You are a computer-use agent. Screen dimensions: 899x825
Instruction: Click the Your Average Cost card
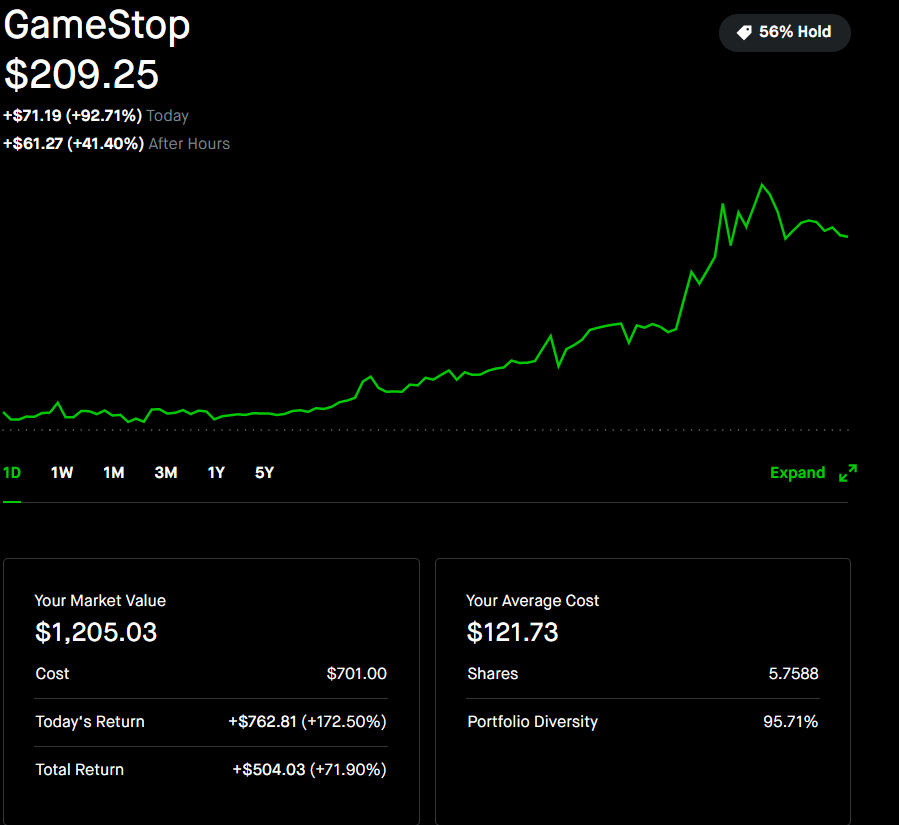click(643, 691)
